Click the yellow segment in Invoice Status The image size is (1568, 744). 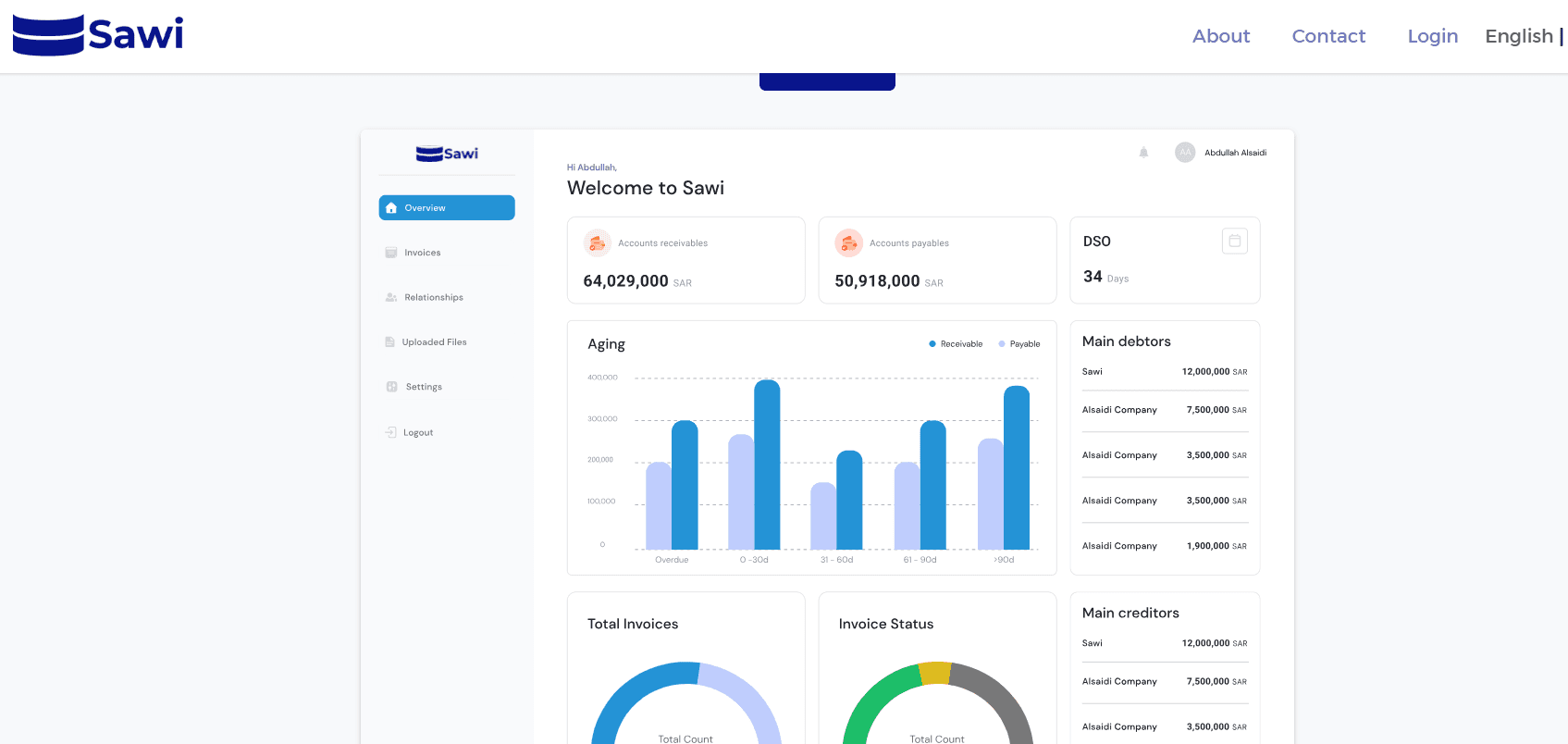(935, 673)
